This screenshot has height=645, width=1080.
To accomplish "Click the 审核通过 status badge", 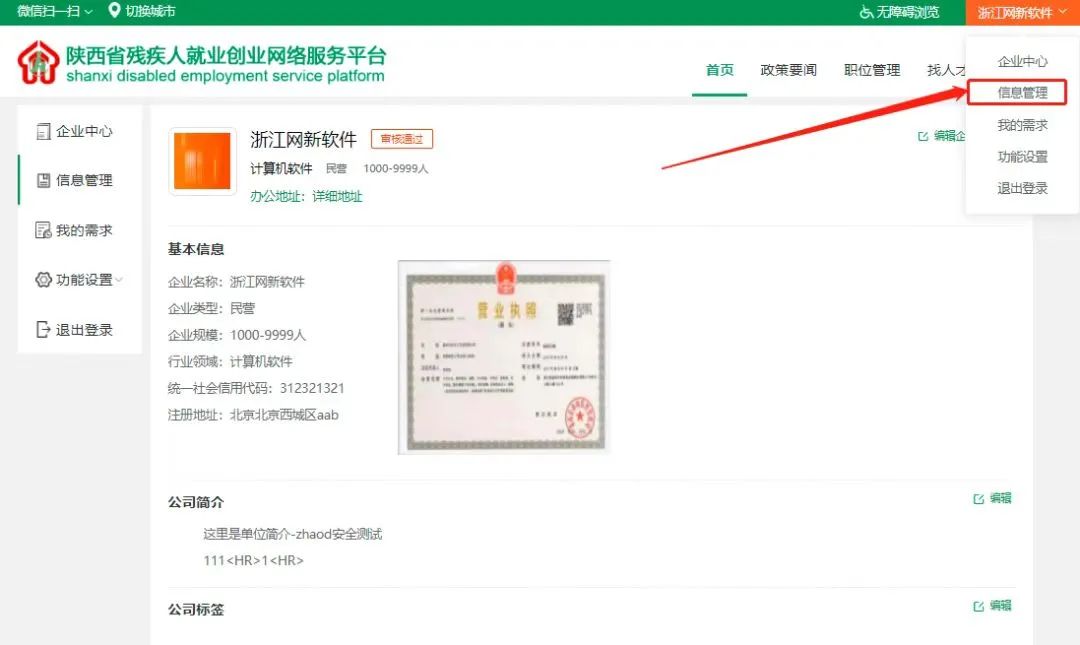I will (402, 139).
